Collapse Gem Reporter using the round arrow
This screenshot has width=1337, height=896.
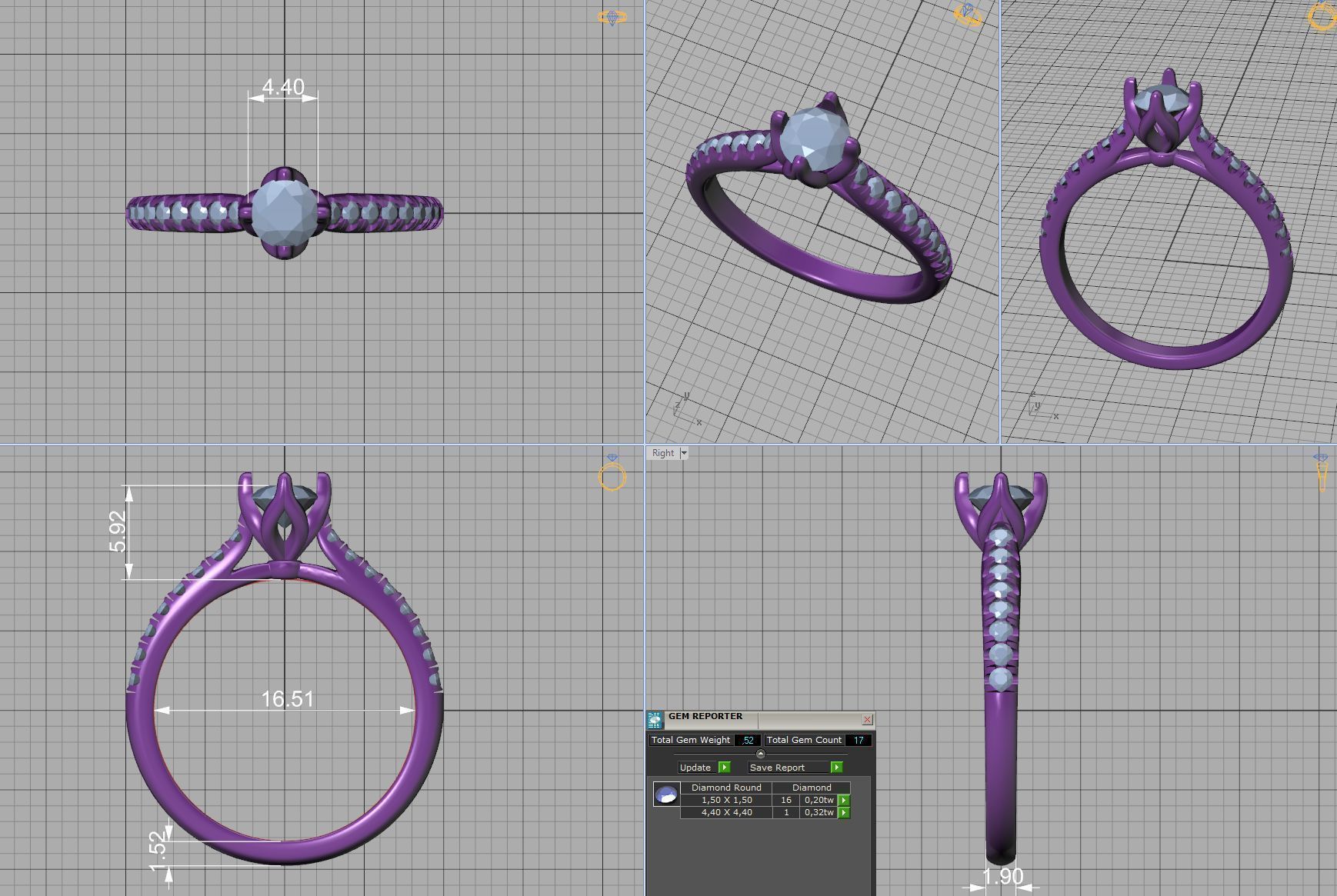761,754
